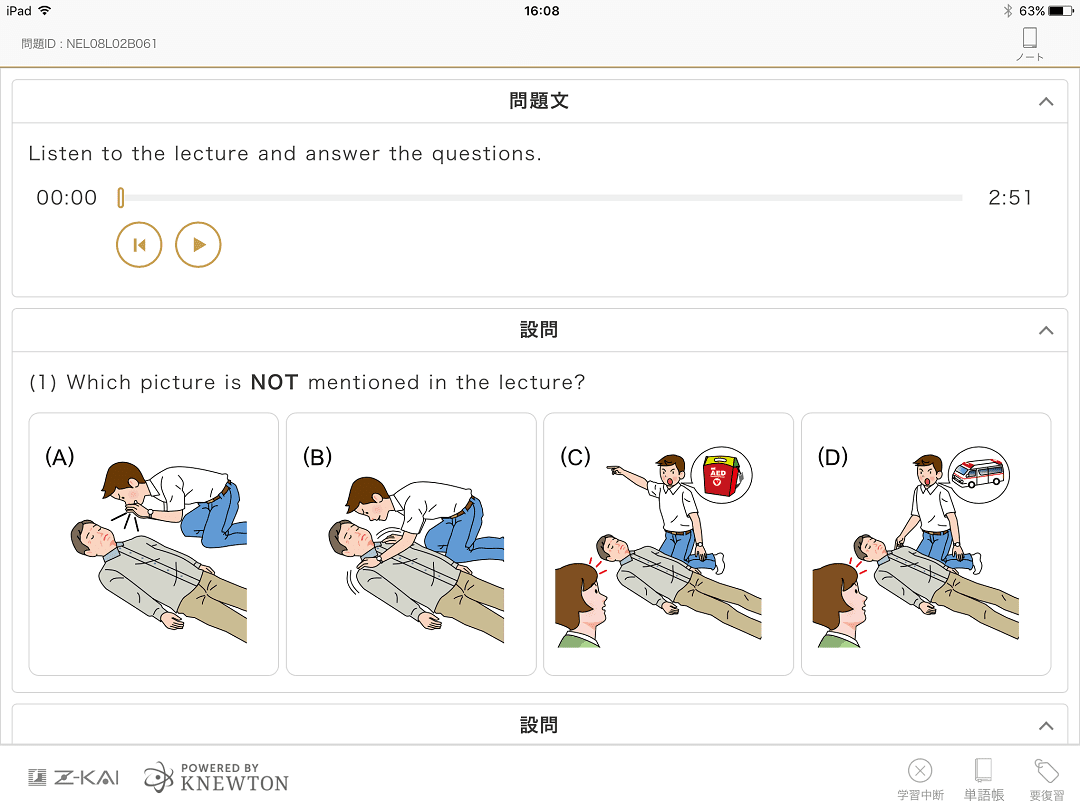The image size is (1080, 810).
Task: Select answer picture (D) with ambulance
Action: click(x=926, y=544)
